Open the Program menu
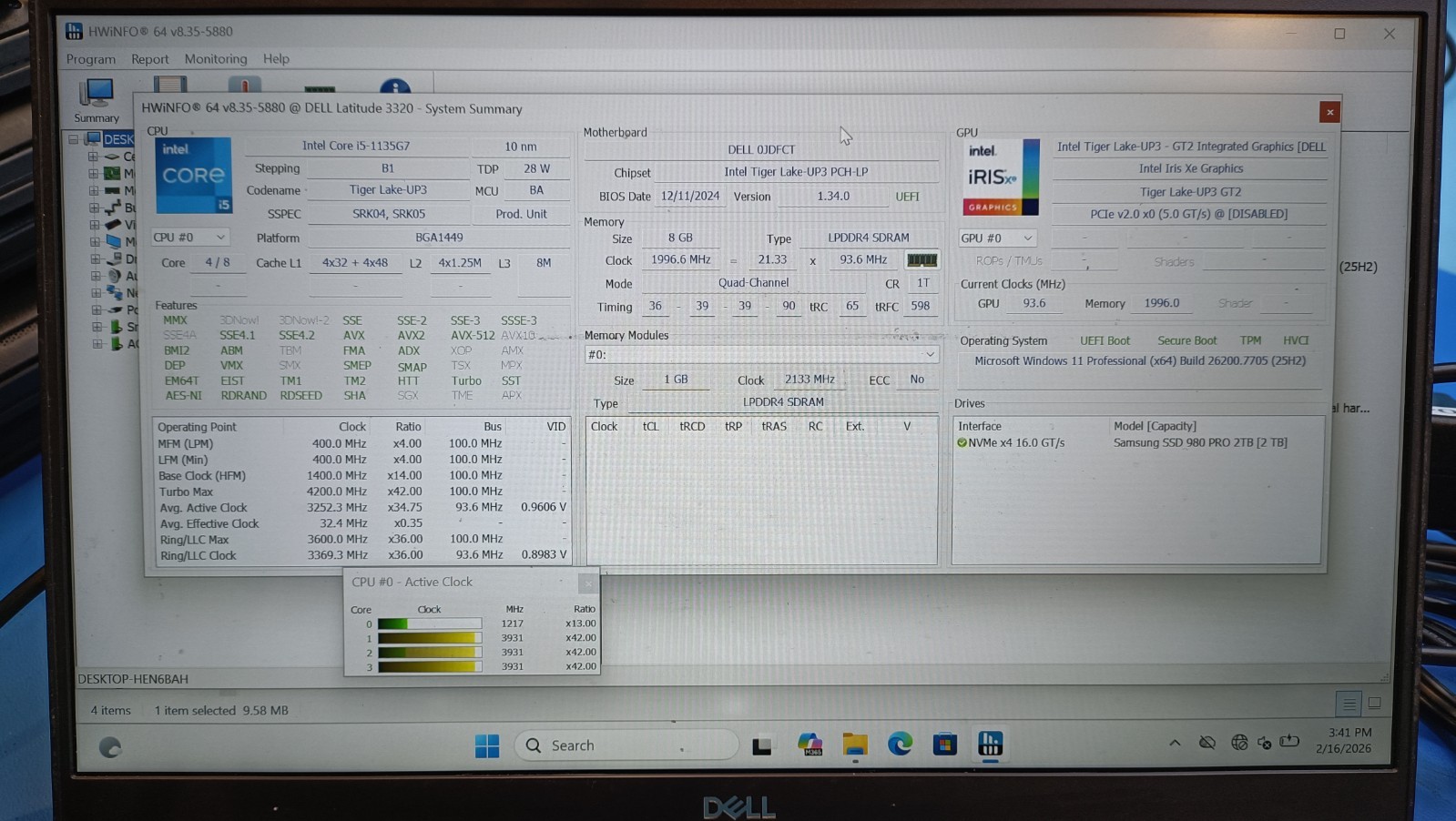This screenshot has height=821, width=1456. [91, 59]
